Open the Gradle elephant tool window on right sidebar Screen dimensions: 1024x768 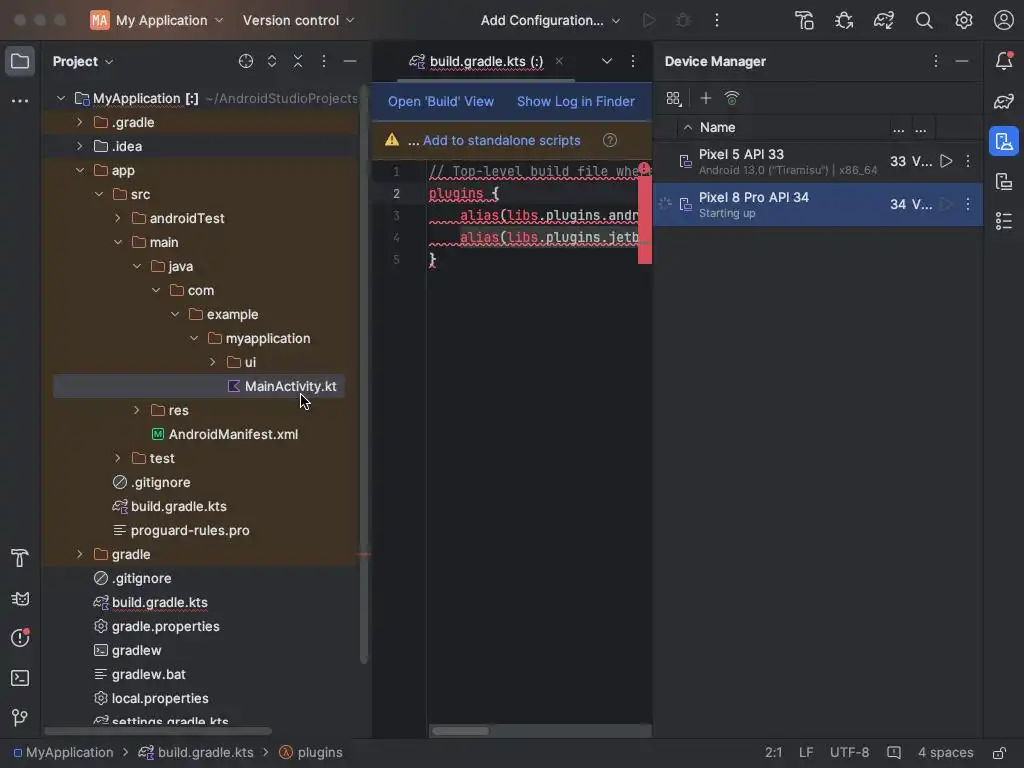click(x=1004, y=101)
